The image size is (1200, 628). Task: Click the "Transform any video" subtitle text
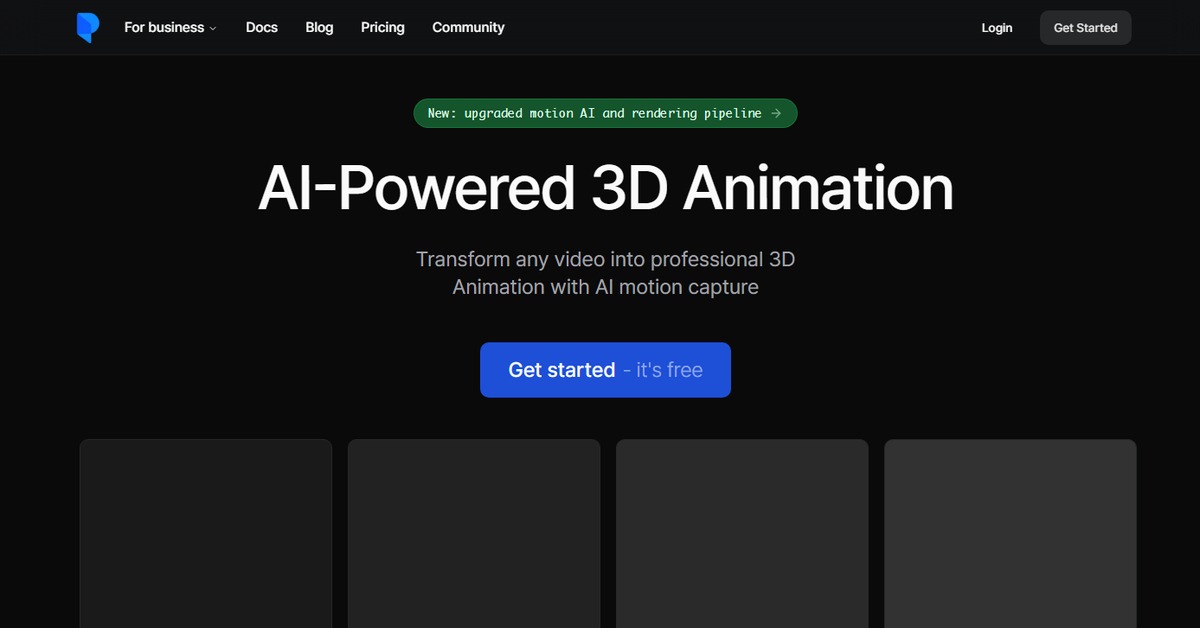(605, 259)
